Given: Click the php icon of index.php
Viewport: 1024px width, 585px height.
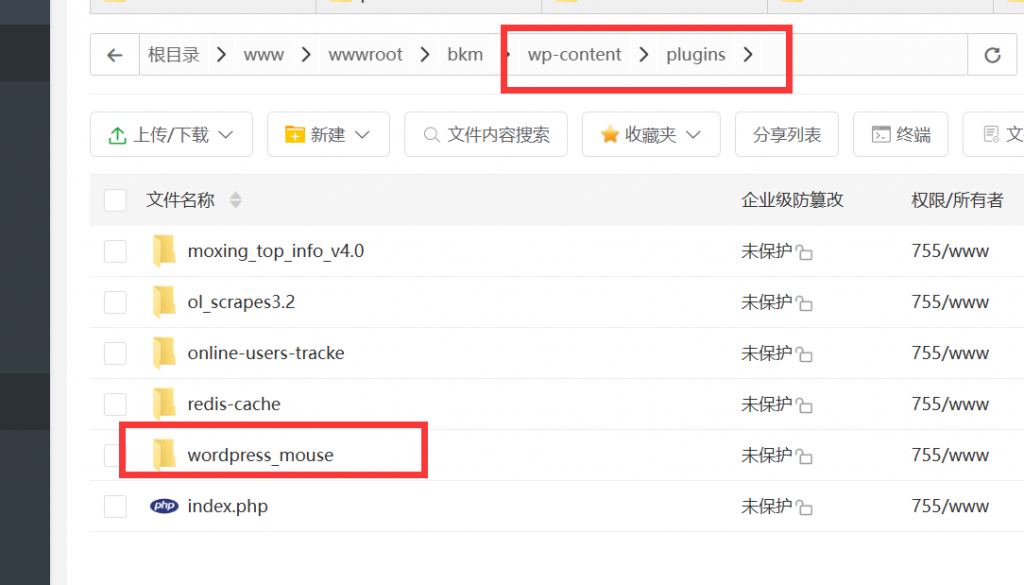Looking at the screenshot, I should 164,506.
